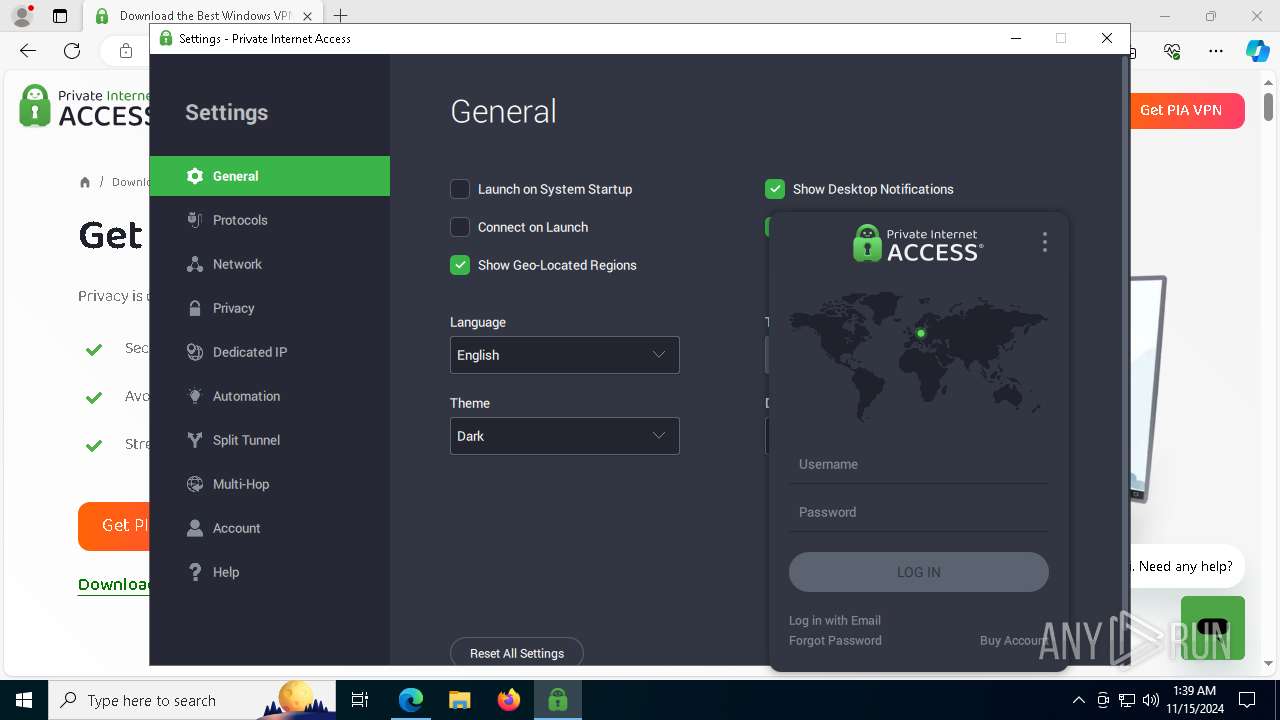
Task: Launch Firefox from the taskbar
Action: (x=509, y=700)
